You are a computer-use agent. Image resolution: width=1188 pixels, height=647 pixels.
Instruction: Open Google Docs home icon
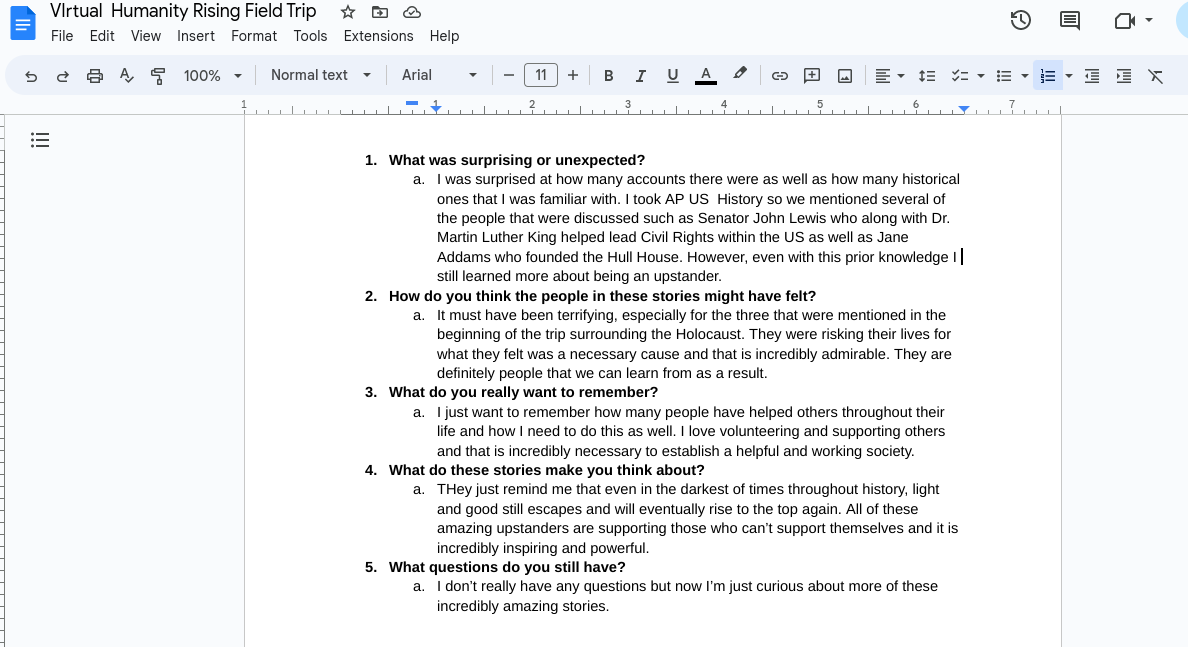point(23,23)
